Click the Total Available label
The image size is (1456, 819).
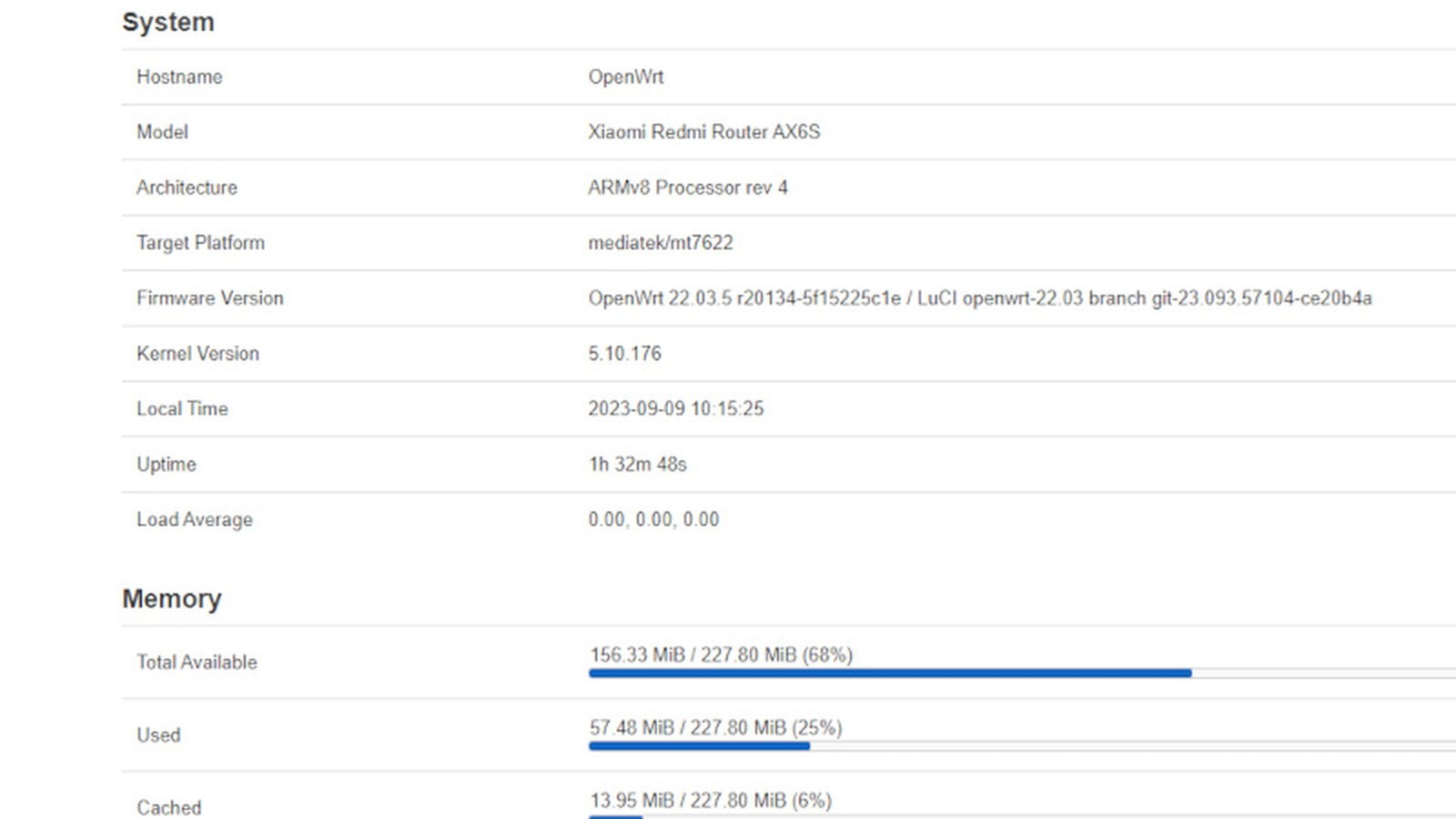click(197, 662)
